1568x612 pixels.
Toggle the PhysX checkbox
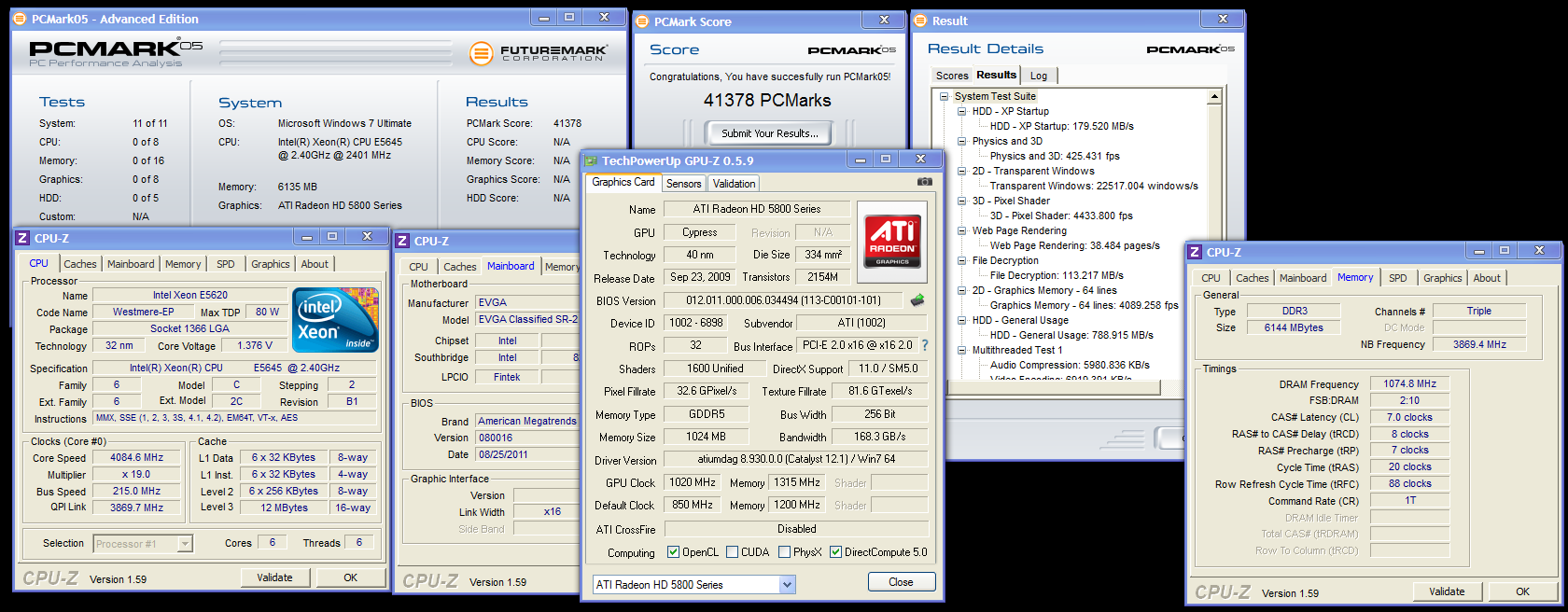785,552
